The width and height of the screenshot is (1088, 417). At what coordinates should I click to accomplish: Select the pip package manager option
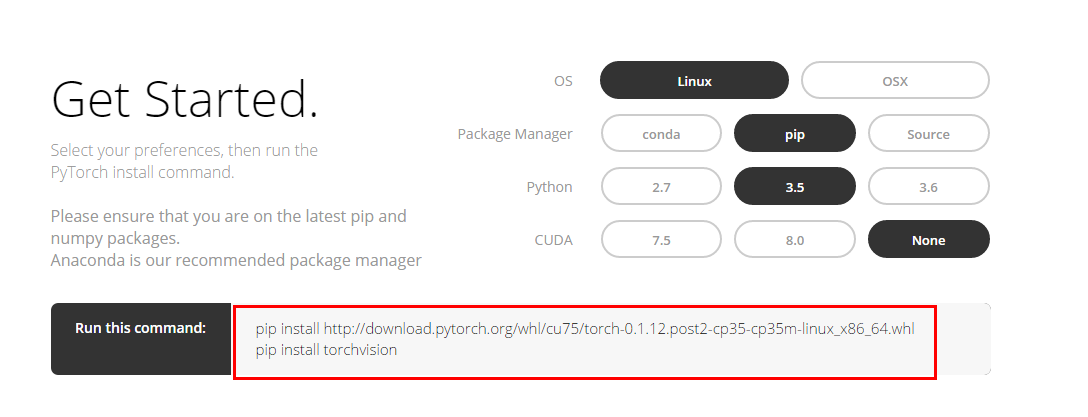coord(794,133)
